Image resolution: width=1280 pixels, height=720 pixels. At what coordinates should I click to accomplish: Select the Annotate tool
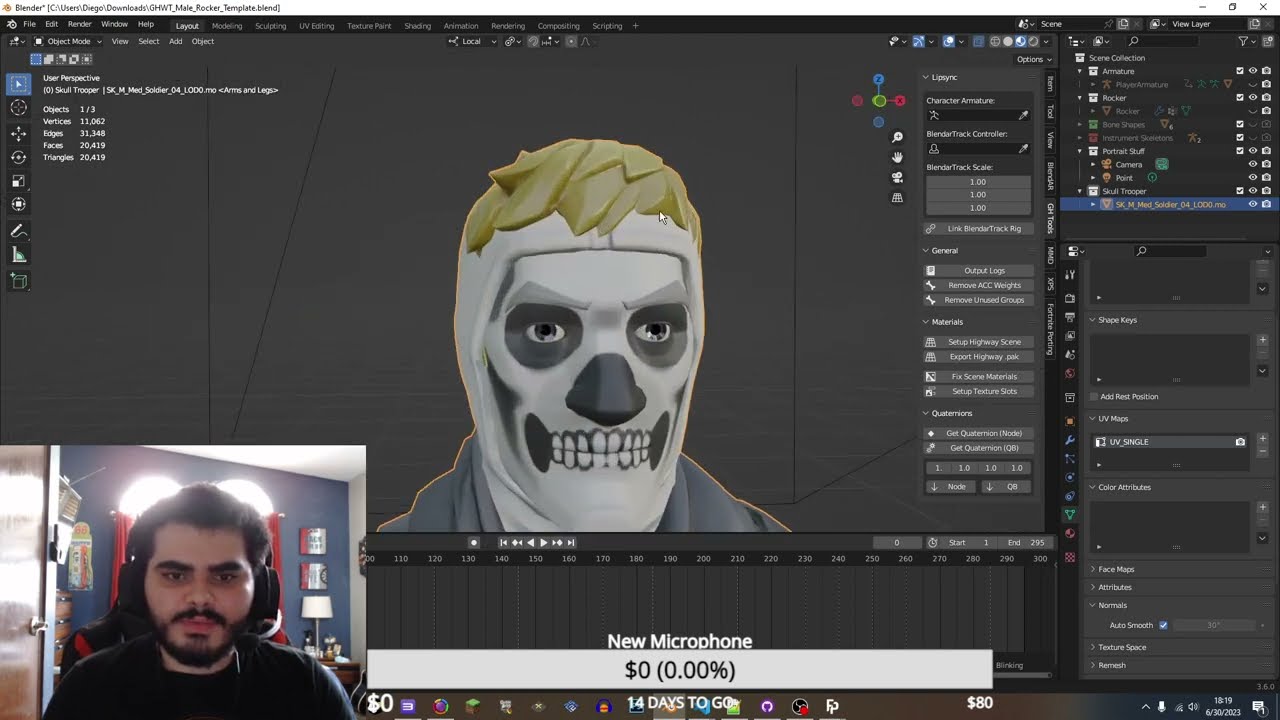tap(19, 232)
